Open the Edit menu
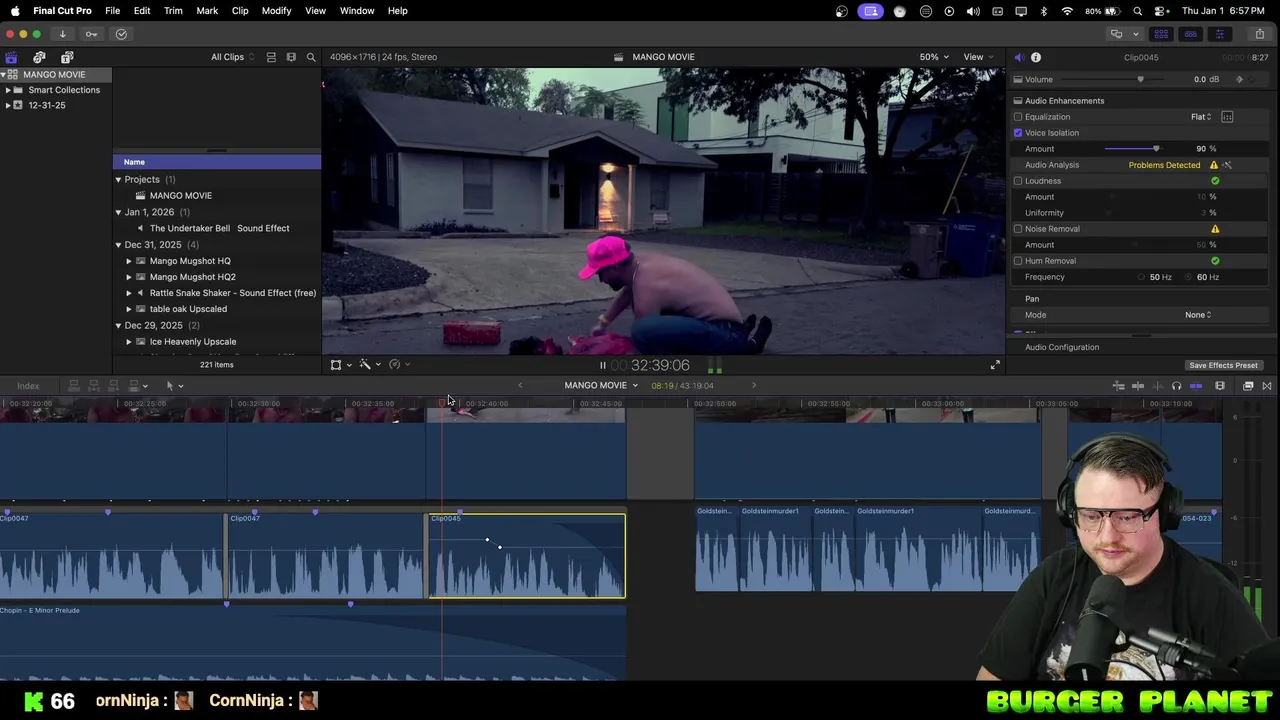This screenshot has height=720, width=1280. (x=142, y=11)
